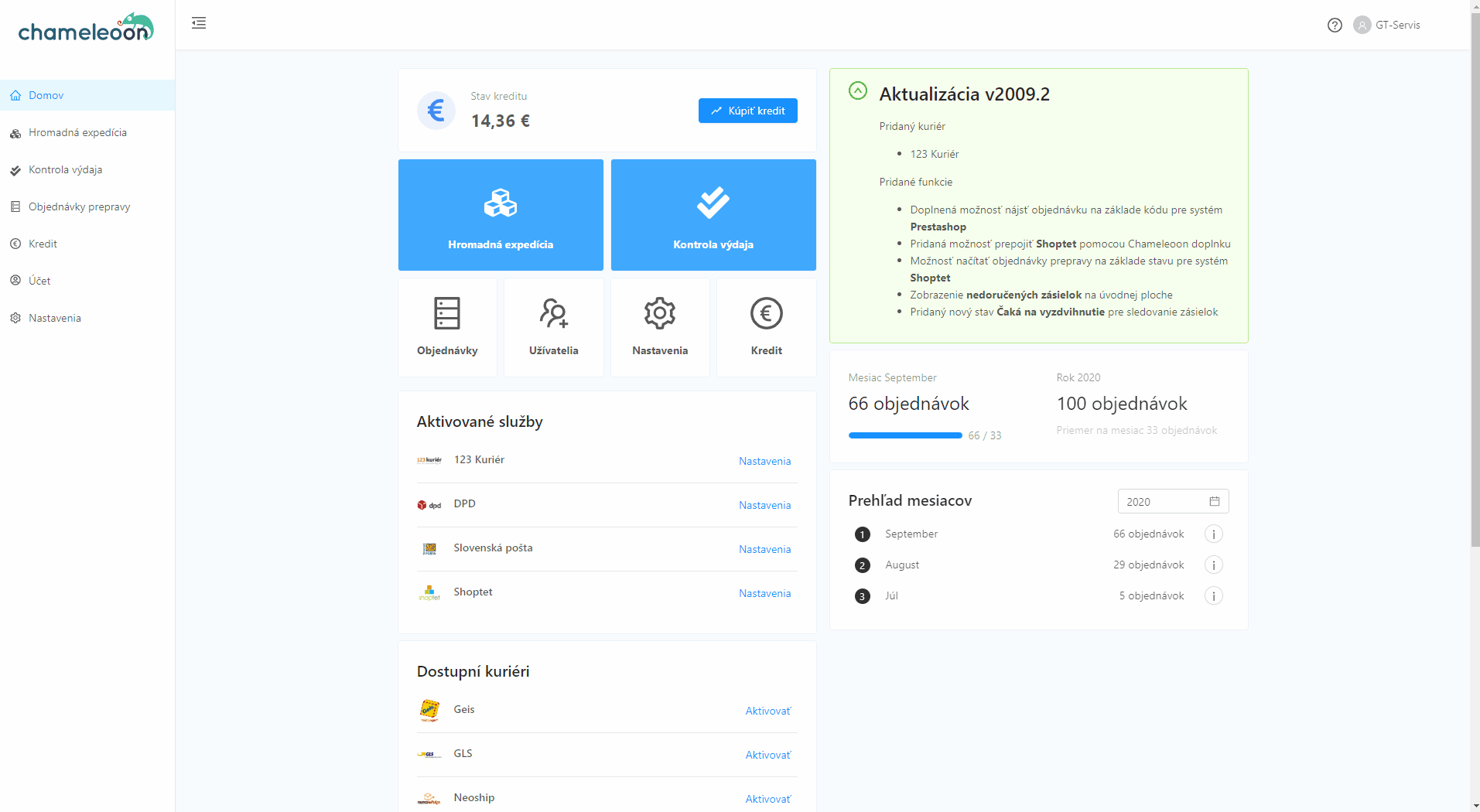The image size is (1480, 812).
Task: Activate the GLS courier
Action: click(x=767, y=755)
